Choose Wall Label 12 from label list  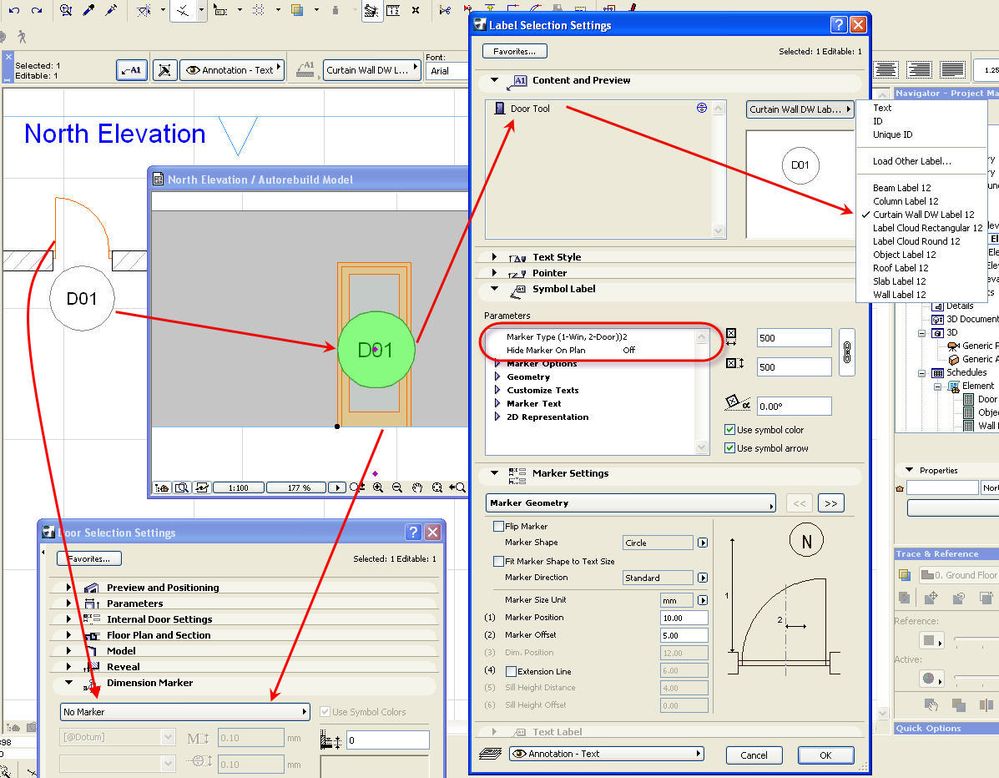[x=899, y=294]
